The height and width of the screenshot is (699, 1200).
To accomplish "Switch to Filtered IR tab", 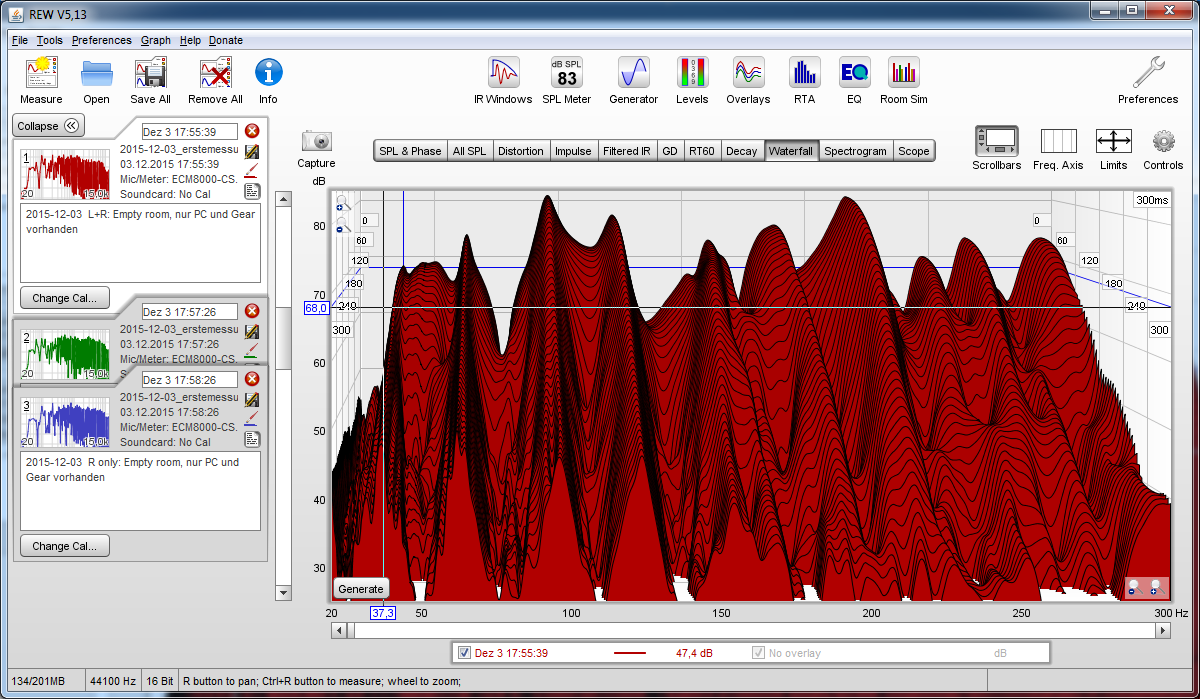I will click(x=627, y=151).
